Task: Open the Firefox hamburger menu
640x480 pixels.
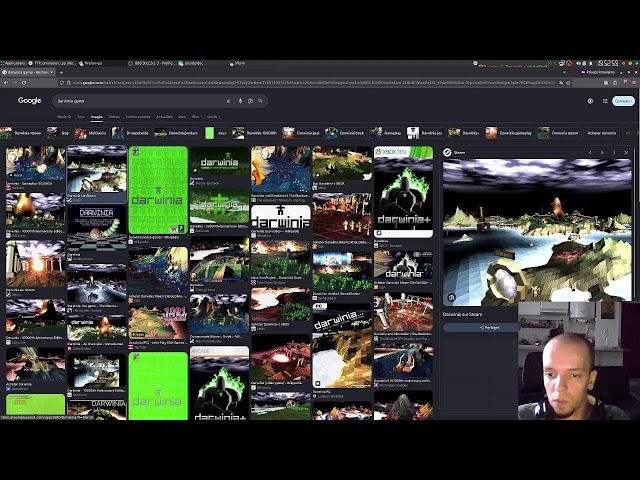Action: pos(633,83)
